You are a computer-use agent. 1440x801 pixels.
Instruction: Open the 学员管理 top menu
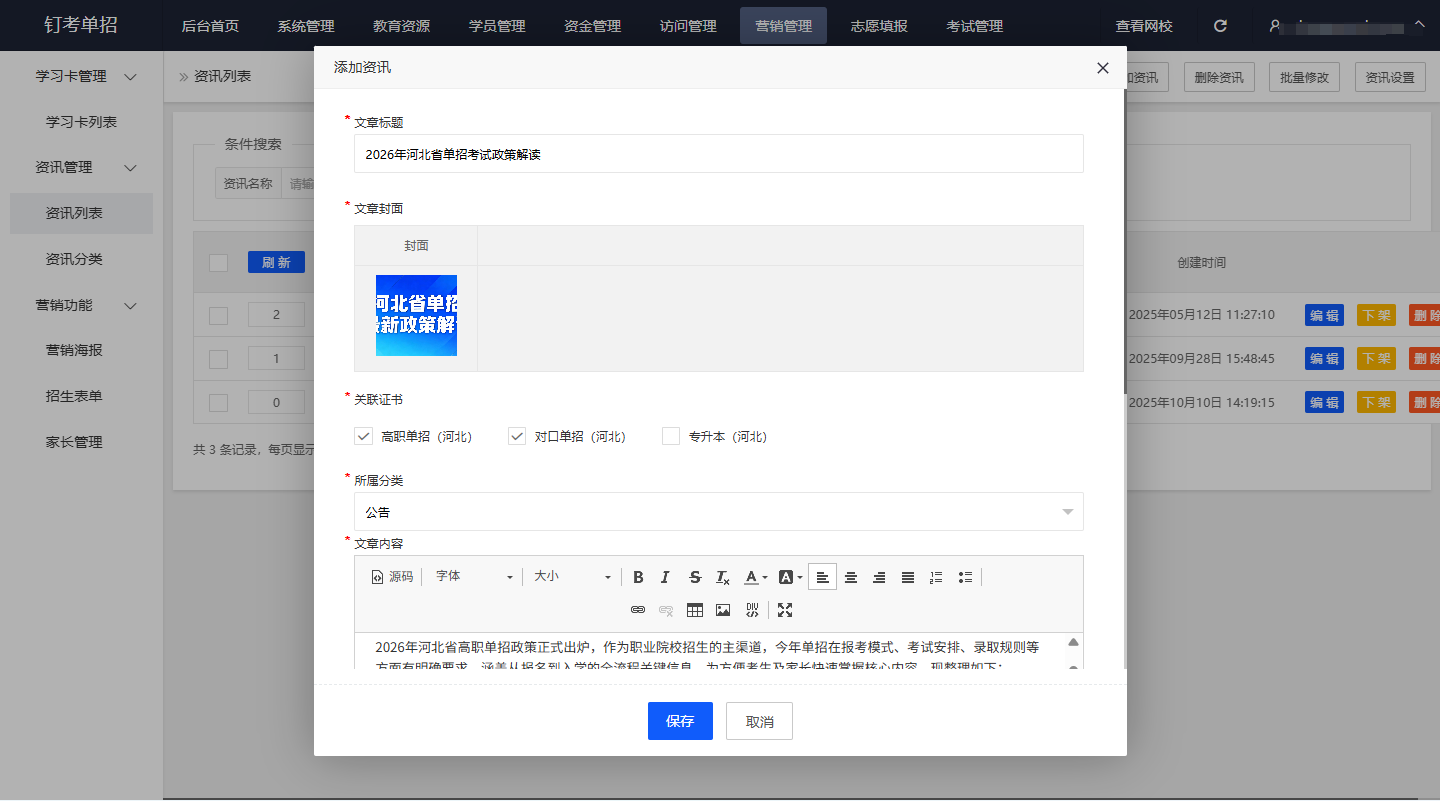tap(497, 26)
